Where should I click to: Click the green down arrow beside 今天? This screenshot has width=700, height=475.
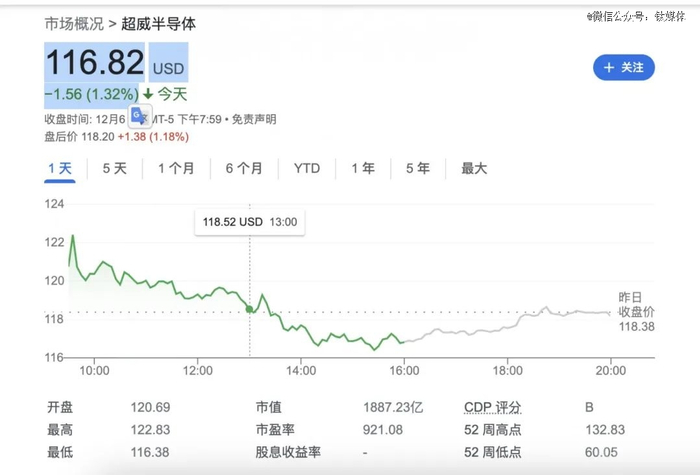click(148, 94)
